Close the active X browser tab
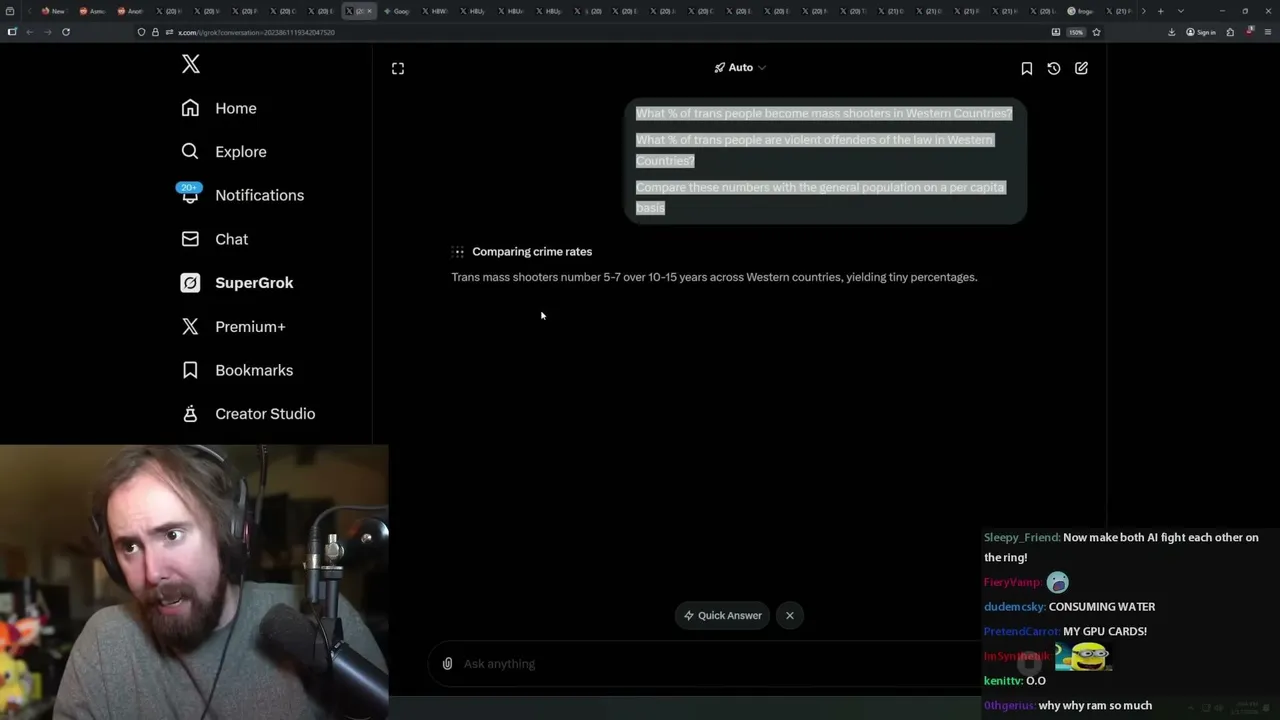 [369, 11]
